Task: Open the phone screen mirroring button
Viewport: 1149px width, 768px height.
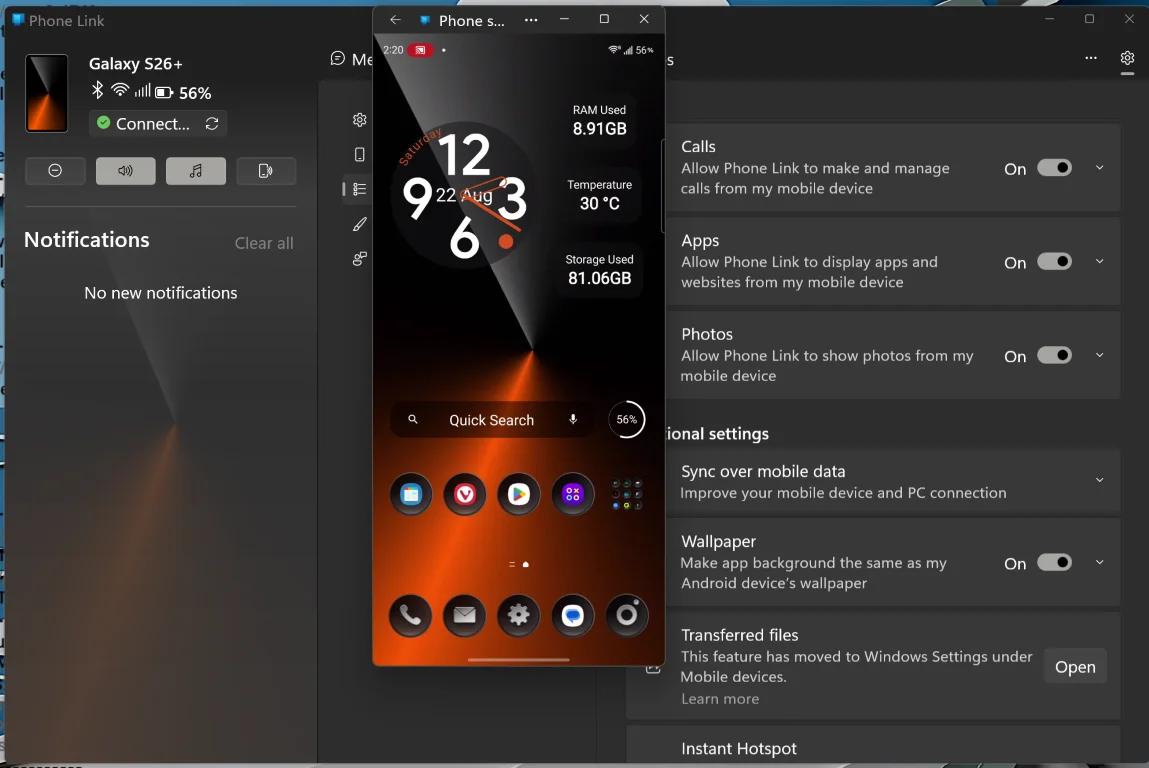Action: (x=266, y=171)
